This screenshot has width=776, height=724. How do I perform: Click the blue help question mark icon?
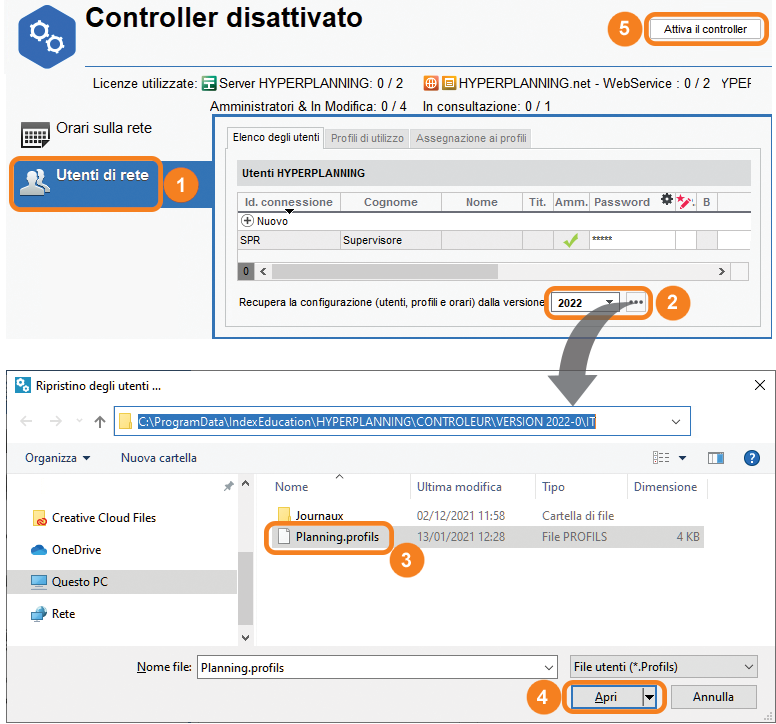coord(751,458)
